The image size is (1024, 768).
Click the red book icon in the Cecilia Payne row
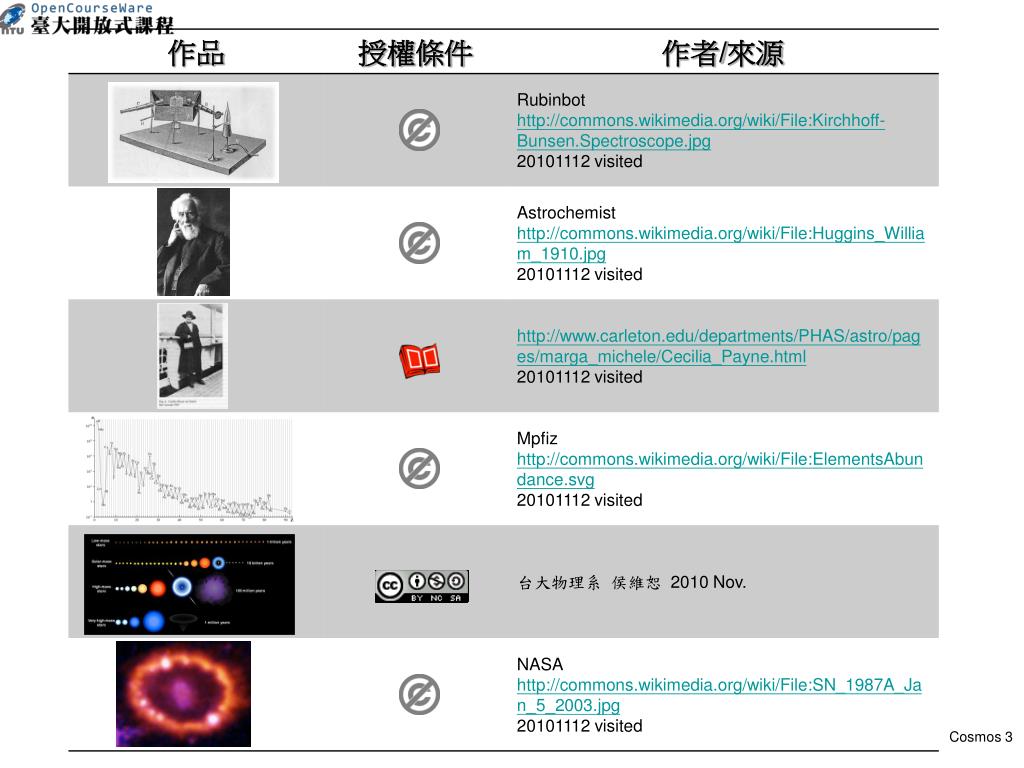(x=419, y=360)
